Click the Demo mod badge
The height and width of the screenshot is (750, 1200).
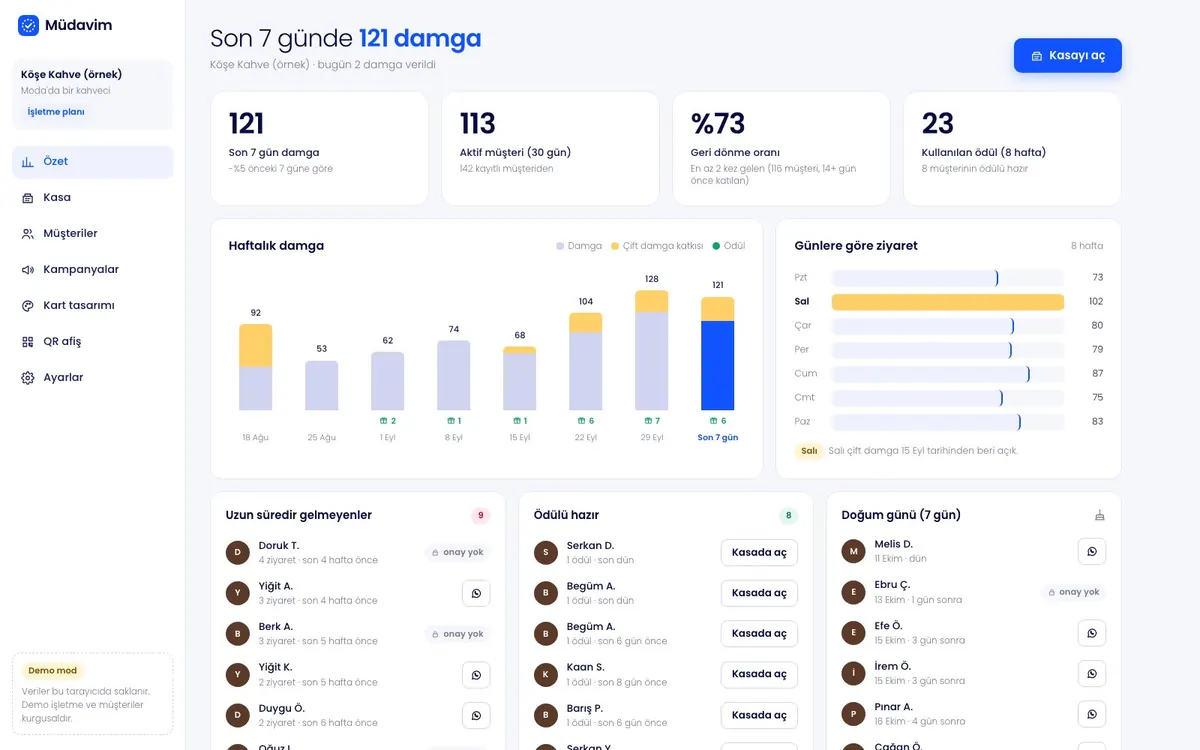click(53, 671)
